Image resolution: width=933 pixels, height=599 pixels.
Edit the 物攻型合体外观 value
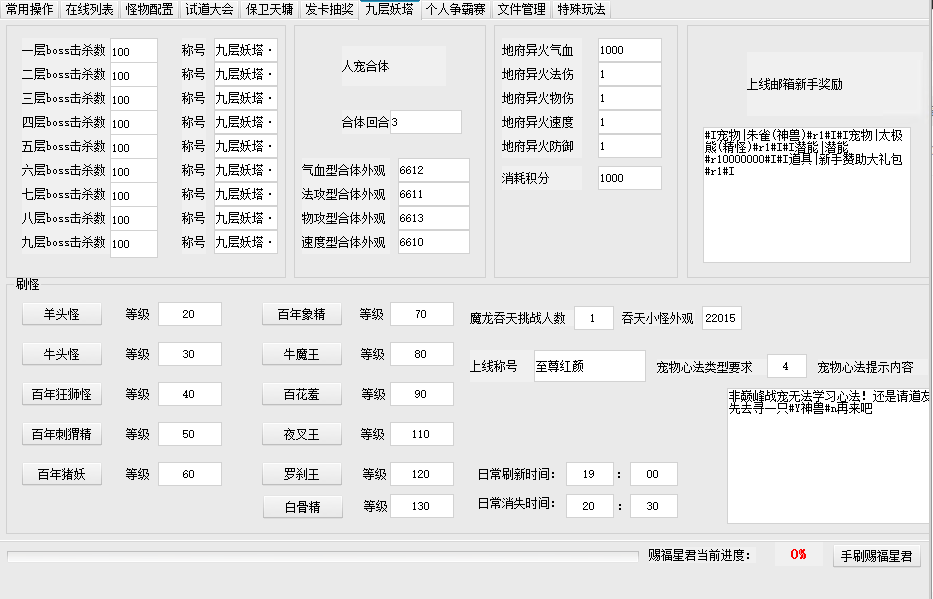(433, 218)
